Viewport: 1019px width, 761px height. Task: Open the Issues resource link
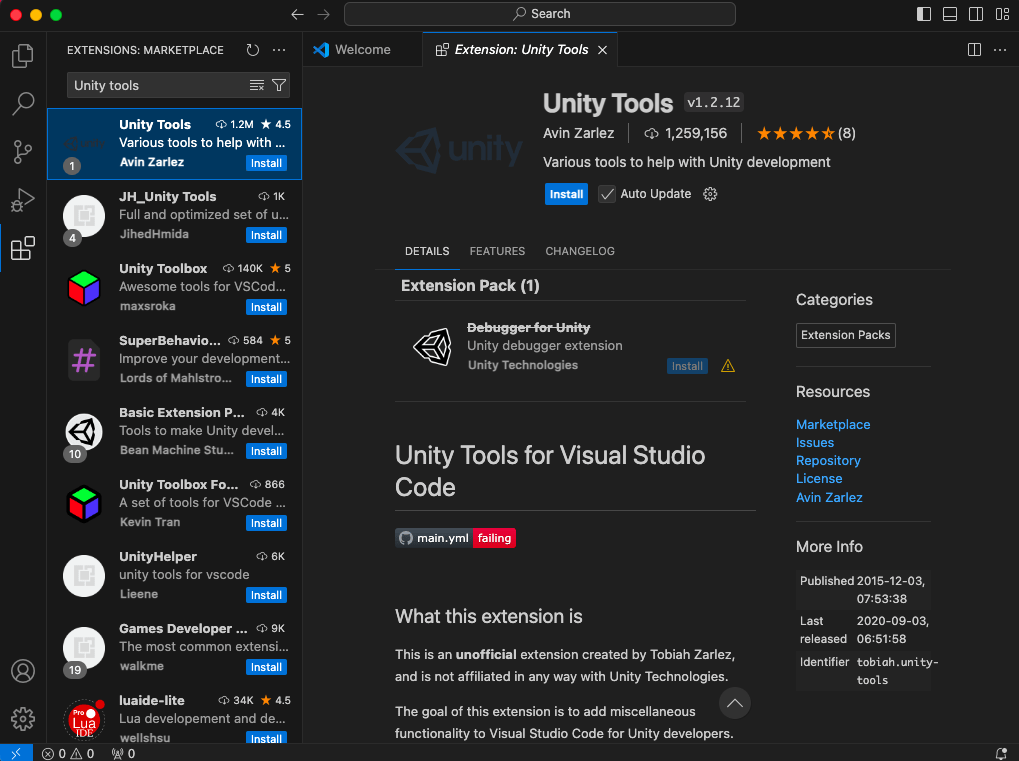814,443
